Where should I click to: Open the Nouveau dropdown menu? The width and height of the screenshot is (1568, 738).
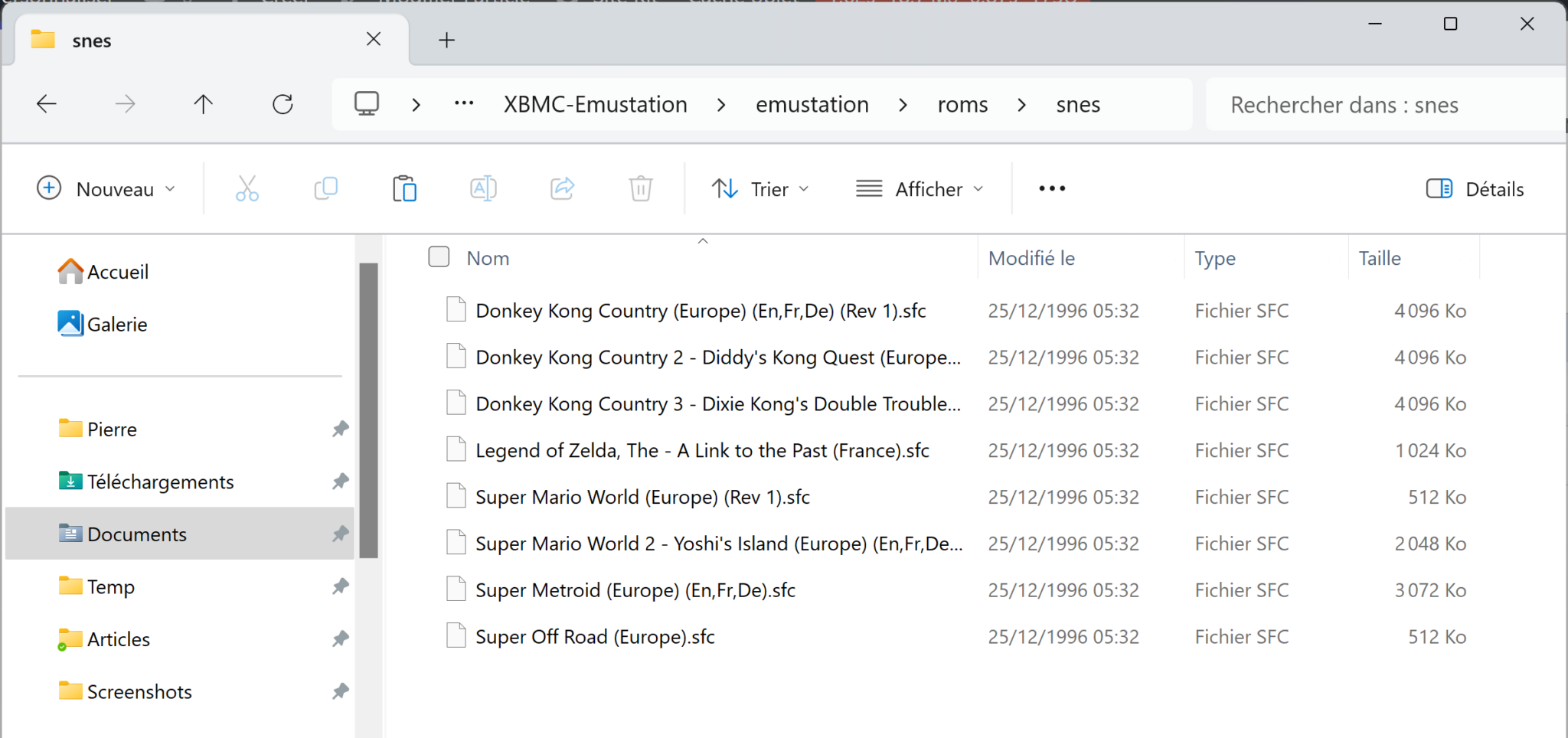pyautogui.click(x=106, y=189)
